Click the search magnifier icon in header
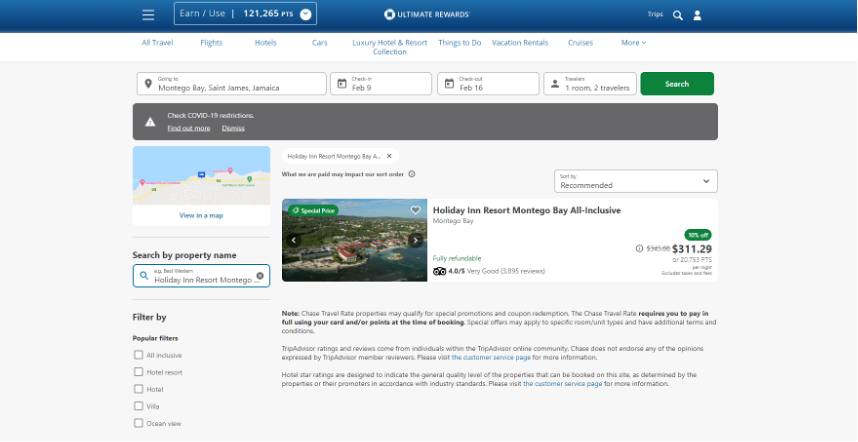The height and width of the screenshot is (442, 858). (678, 15)
